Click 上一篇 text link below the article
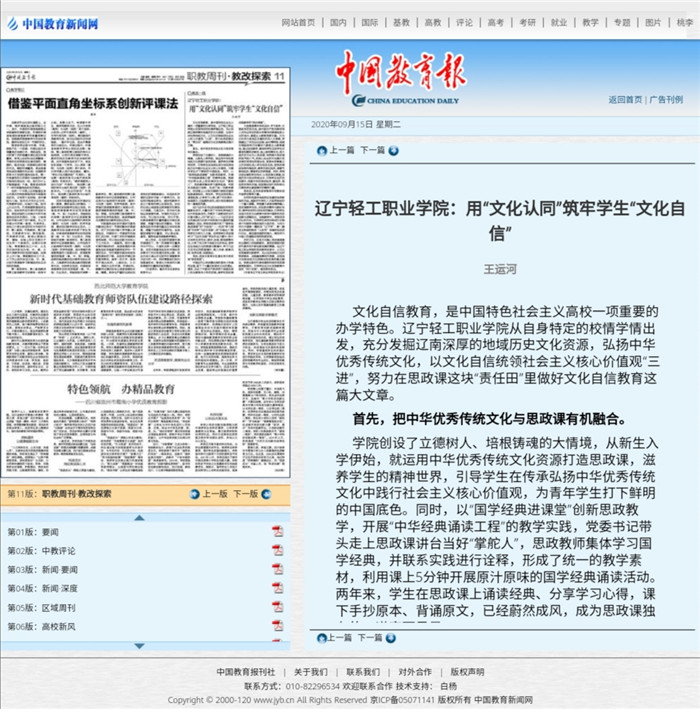This screenshot has height=709, width=700. pos(339,638)
